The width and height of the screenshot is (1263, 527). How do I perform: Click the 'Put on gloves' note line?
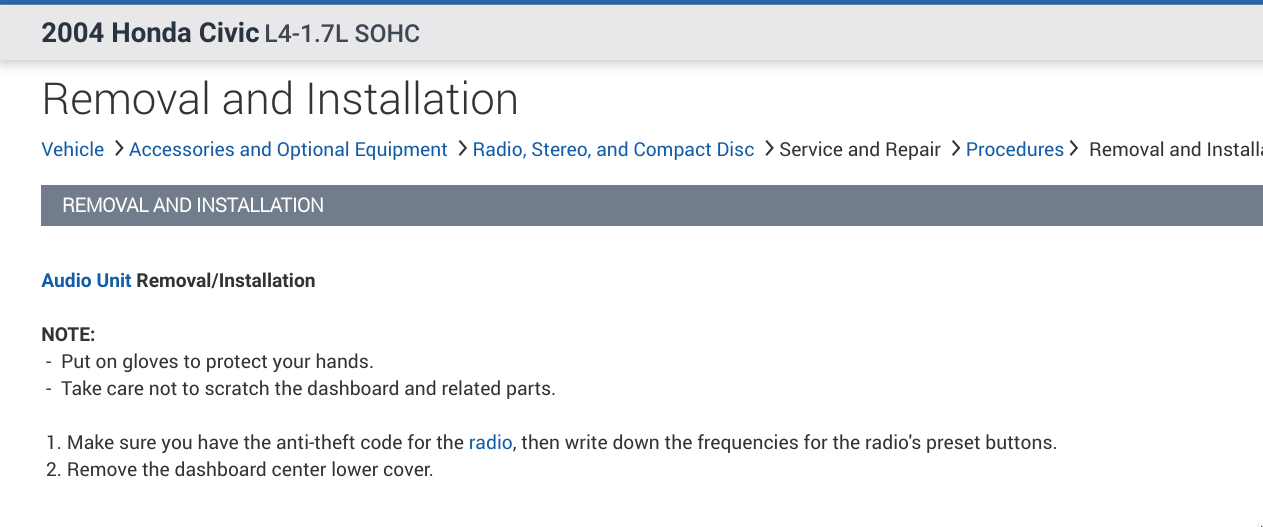click(x=217, y=362)
